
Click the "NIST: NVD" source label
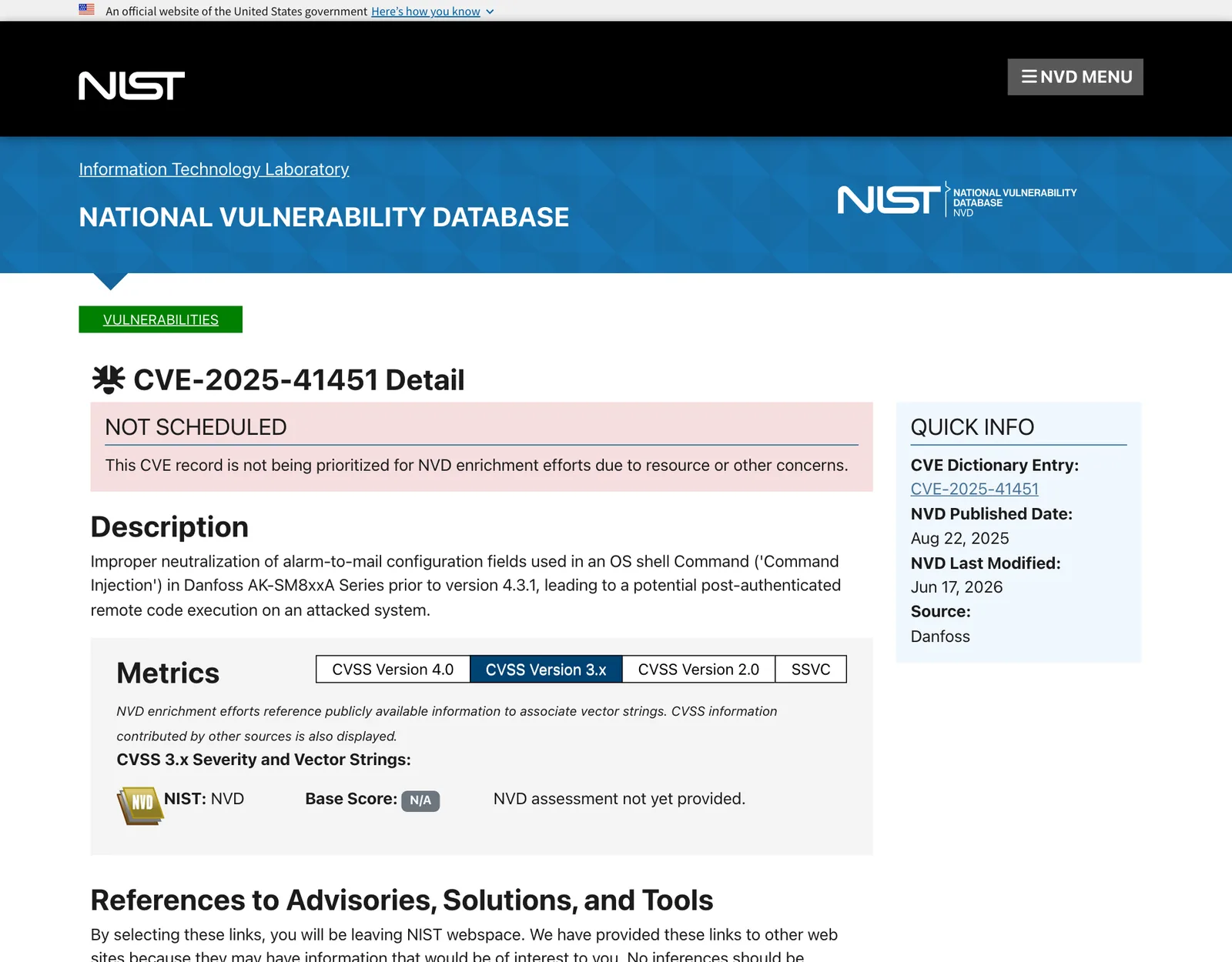pyautogui.click(x=204, y=799)
